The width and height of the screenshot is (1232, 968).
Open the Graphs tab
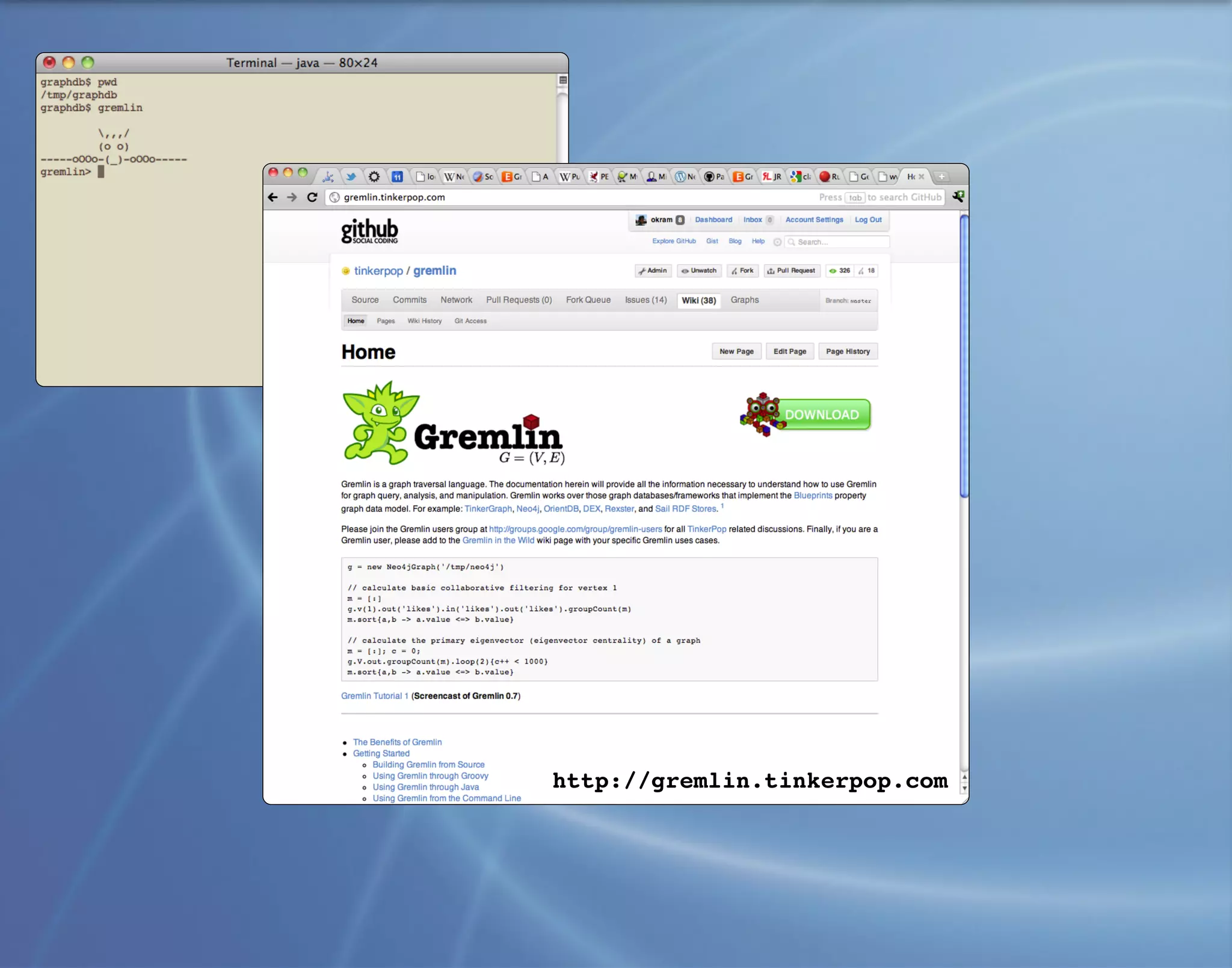click(x=744, y=300)
